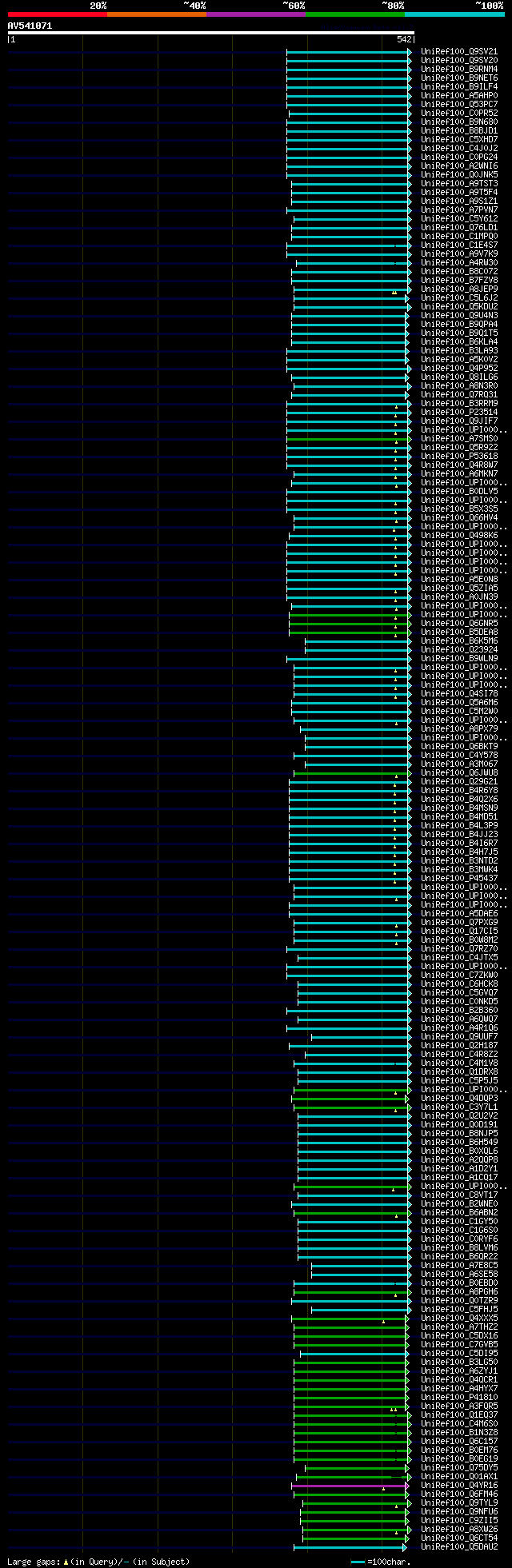Click the orange ~40% identity legend bar

[157, 14]
